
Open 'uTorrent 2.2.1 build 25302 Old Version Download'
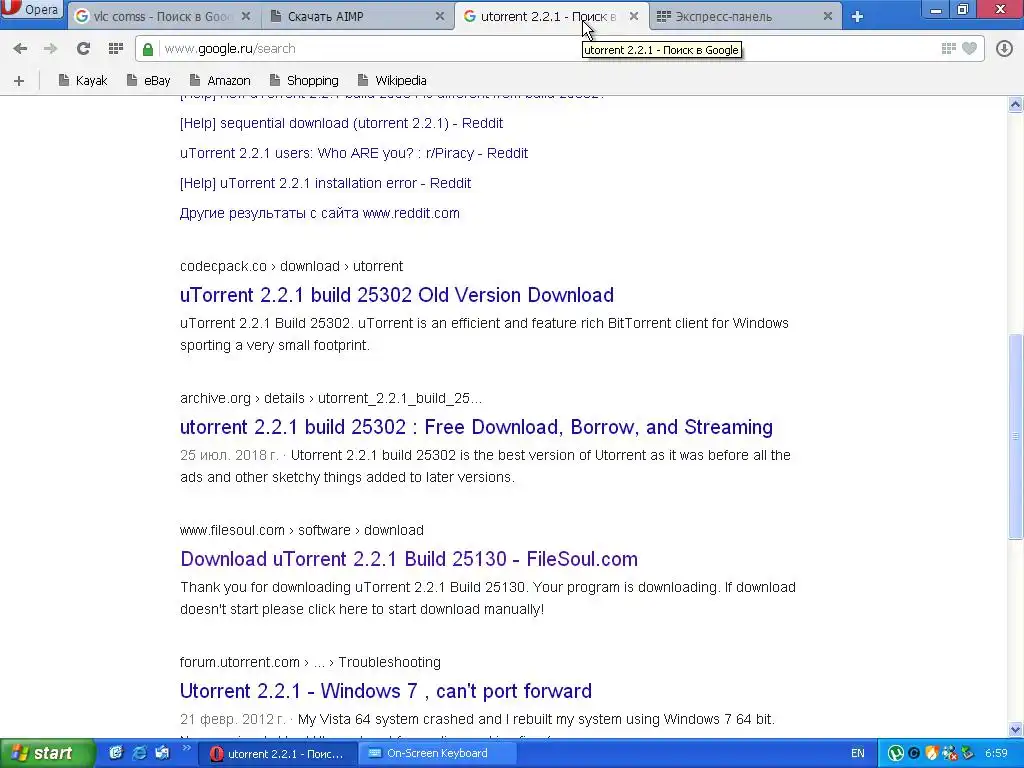(396, 295)
